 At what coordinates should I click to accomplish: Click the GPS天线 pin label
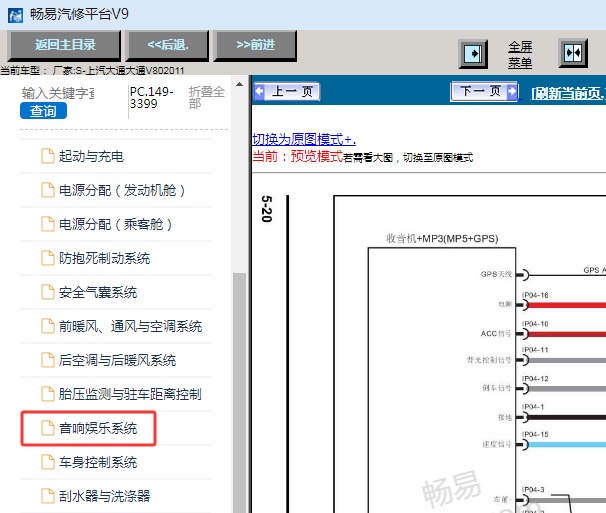(x=496, y=274)
